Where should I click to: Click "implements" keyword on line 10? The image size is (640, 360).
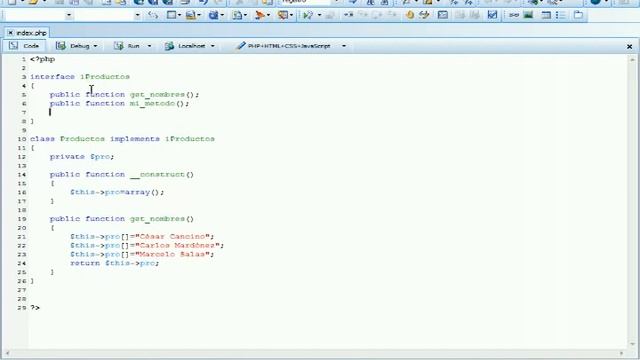tap(135, 139)
